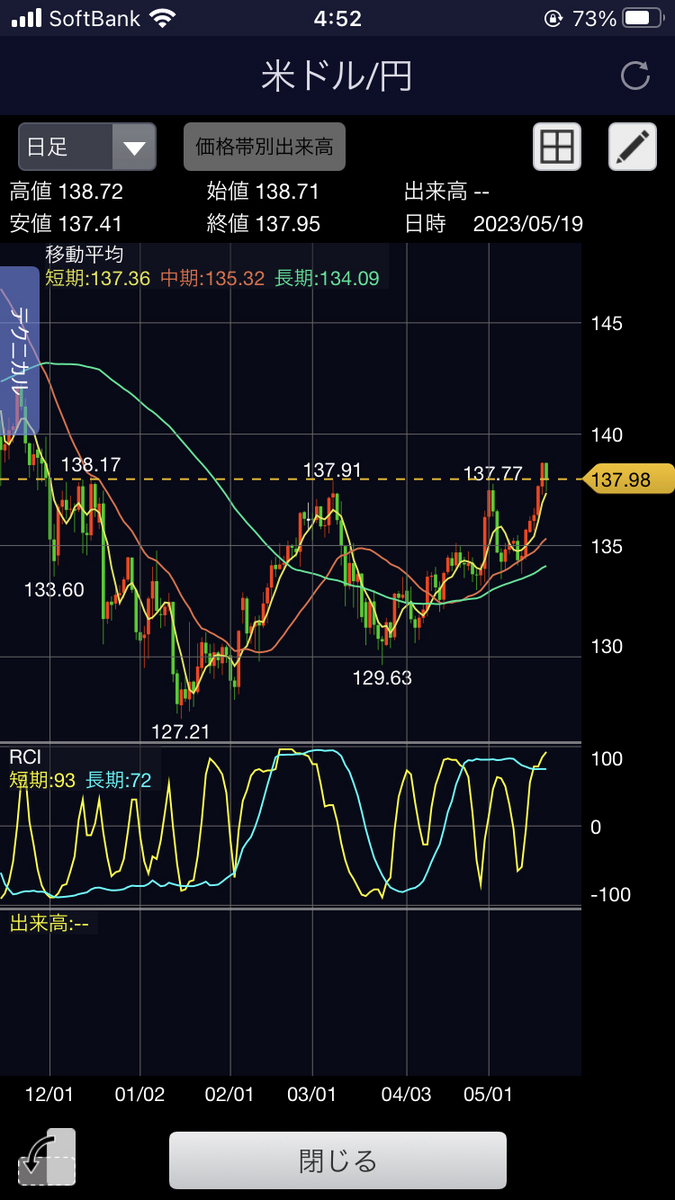Tap the 138.17 high label on chart
The image size is (675, 1200).
pyautogui.click(x=90, y=464)
